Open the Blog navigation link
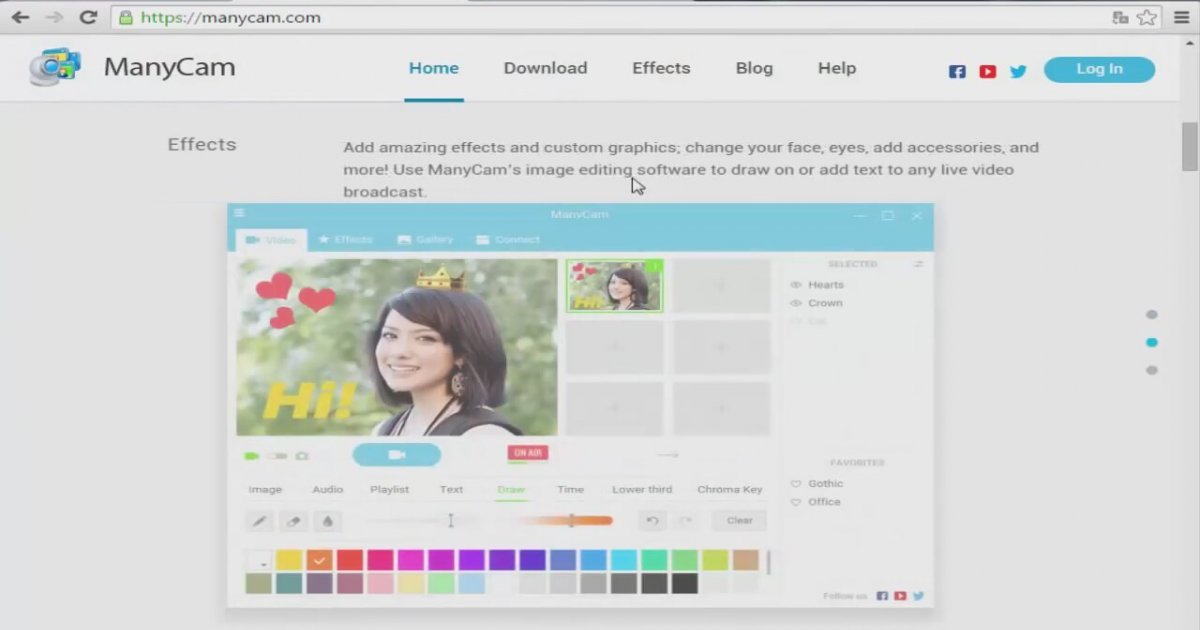The height and width of the screenshot is (630, 1200). tap(754, 68)
